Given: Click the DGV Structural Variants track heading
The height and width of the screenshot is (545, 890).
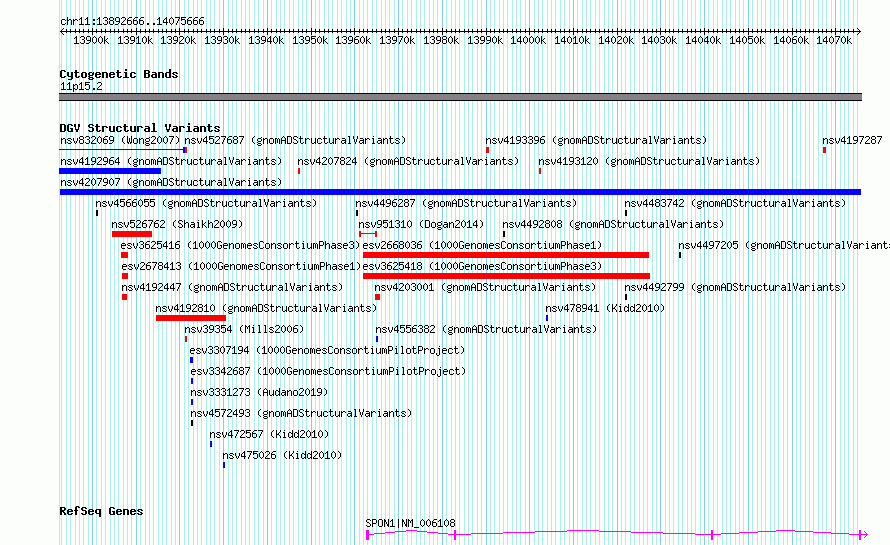Looking at the screenshot, I should [140, 128].
